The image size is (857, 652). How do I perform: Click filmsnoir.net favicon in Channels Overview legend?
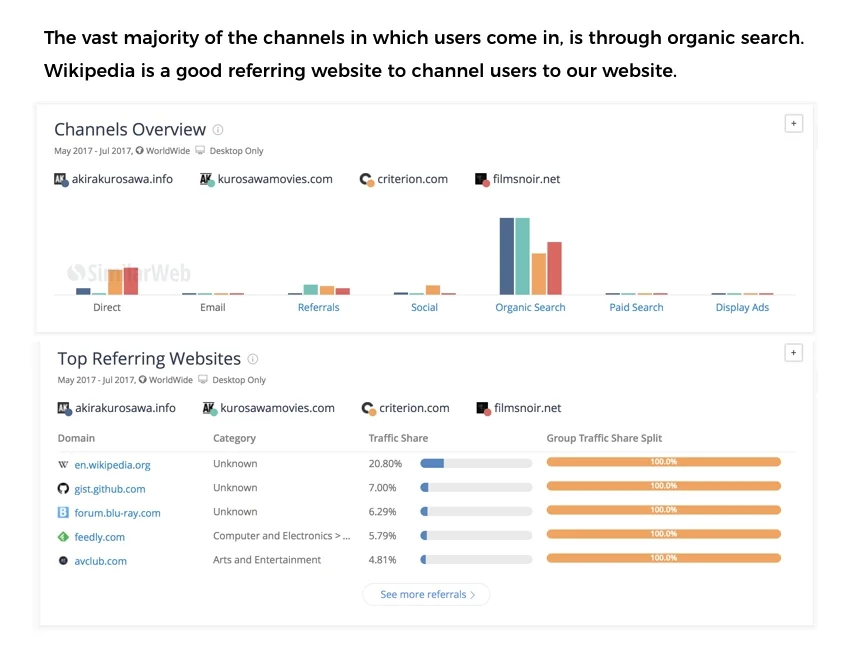pyautogui.click(x=482, y=179)
